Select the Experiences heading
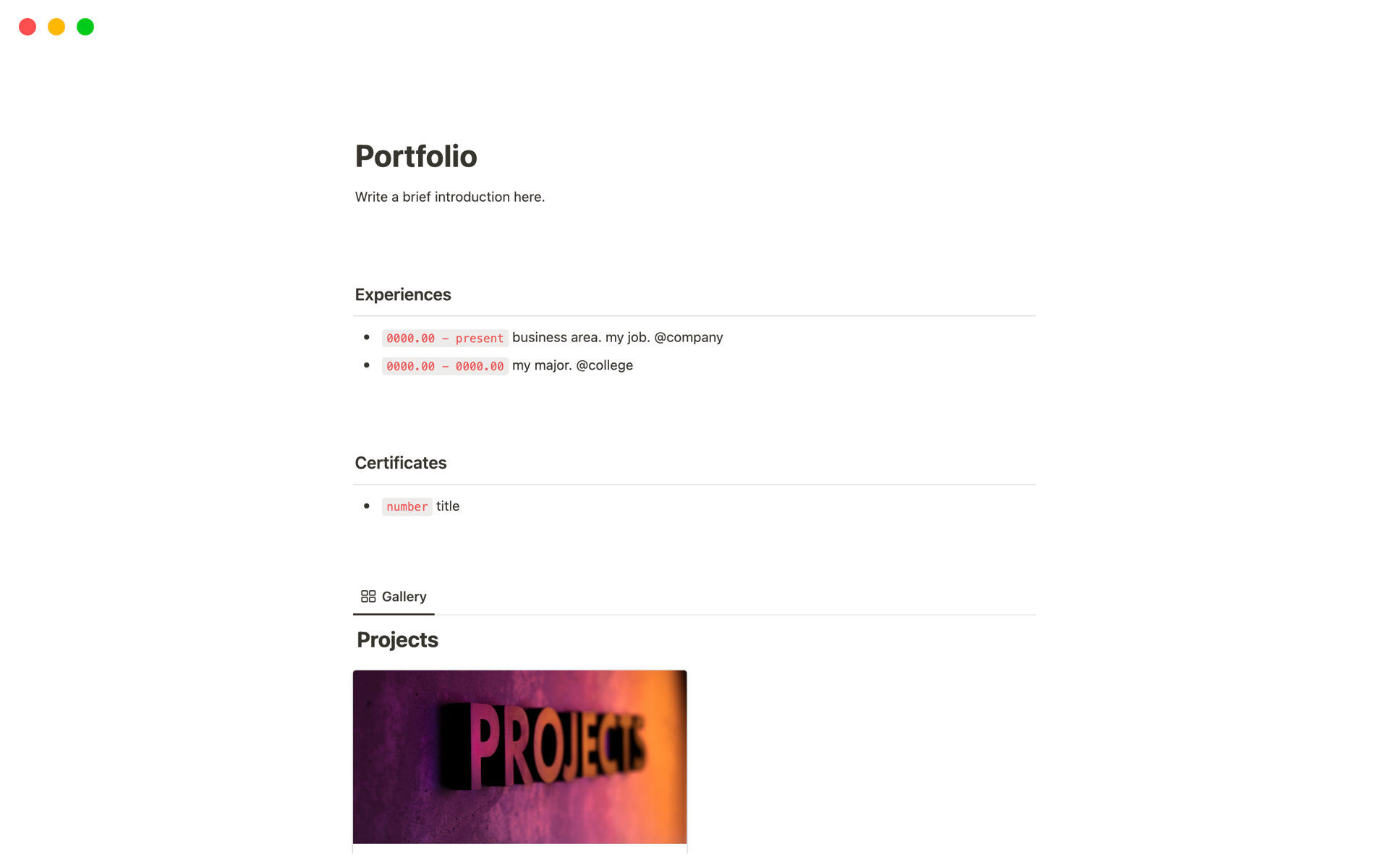This screenshot has height=868, width=1389. tap(402, 294)
